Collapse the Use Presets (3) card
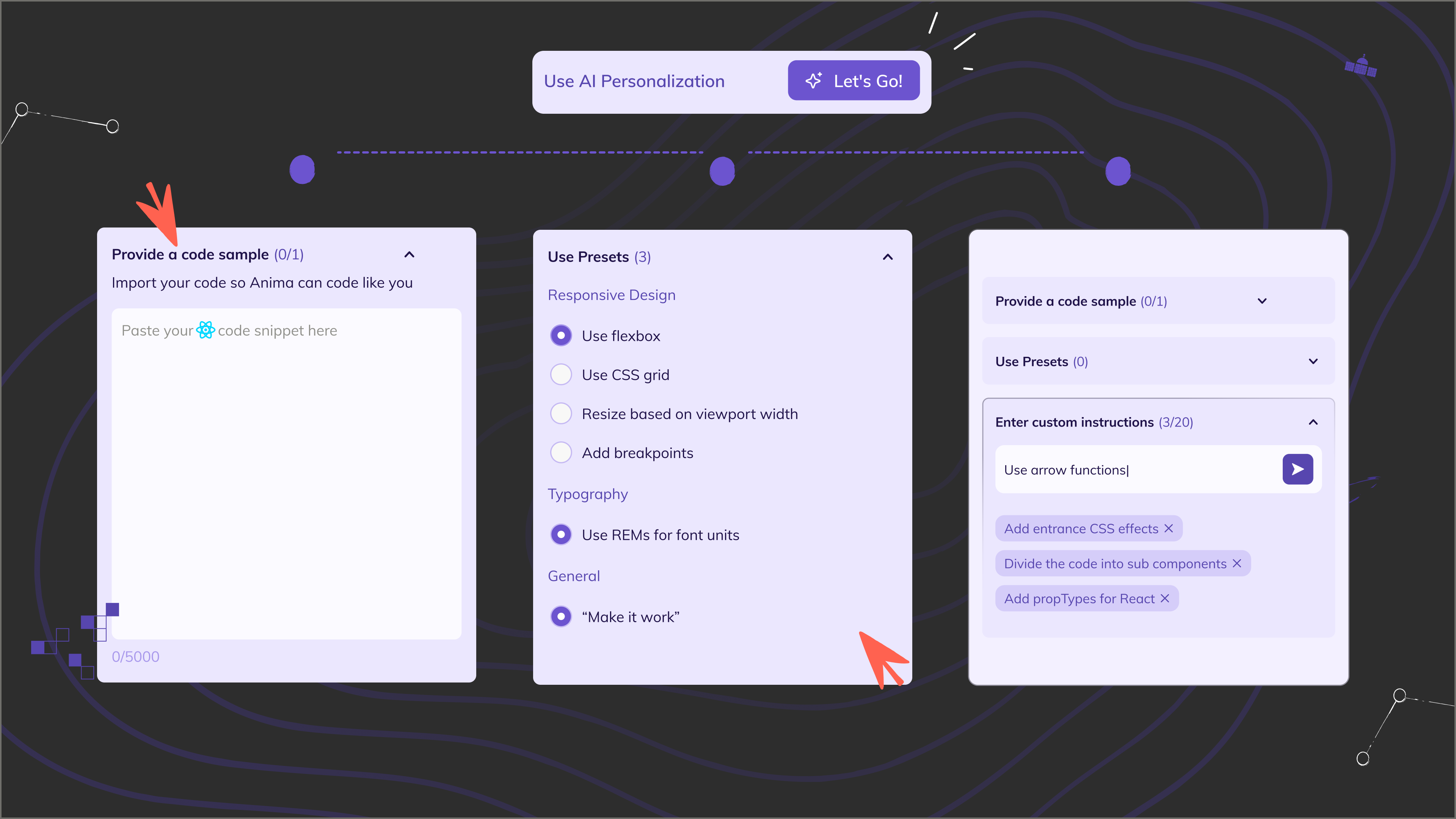Image resolution: width=1456 pixels, height=819 pixels. click(888, 257)
